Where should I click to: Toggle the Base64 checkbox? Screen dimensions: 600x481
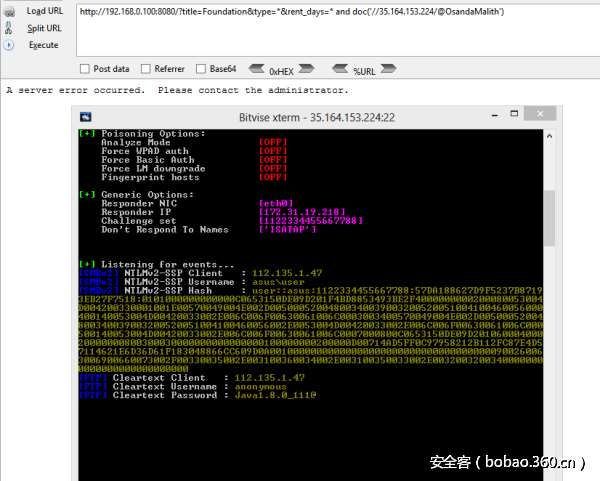(x=202, y=69)
